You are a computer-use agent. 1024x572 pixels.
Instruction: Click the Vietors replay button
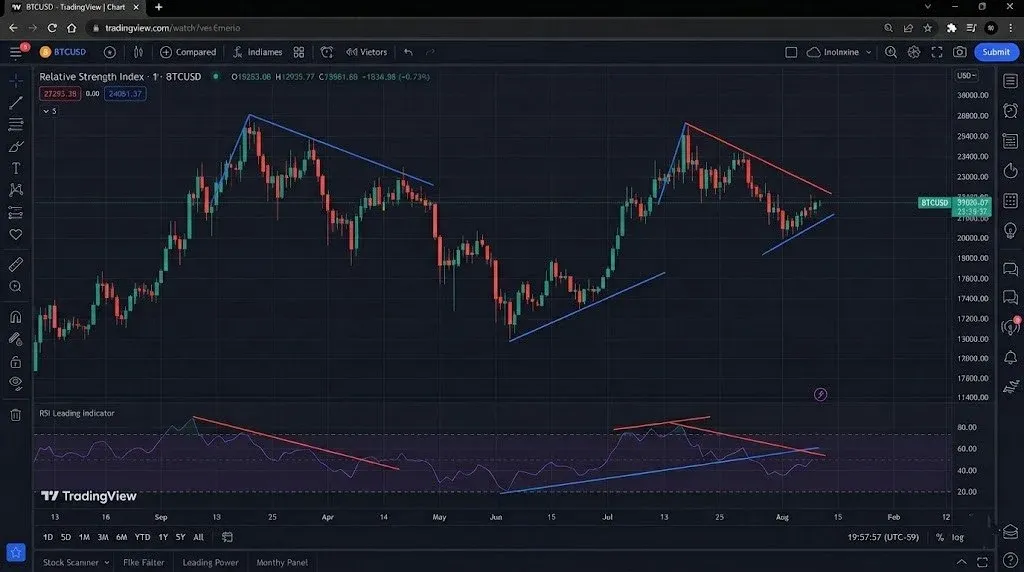click(x=366, y=52)
